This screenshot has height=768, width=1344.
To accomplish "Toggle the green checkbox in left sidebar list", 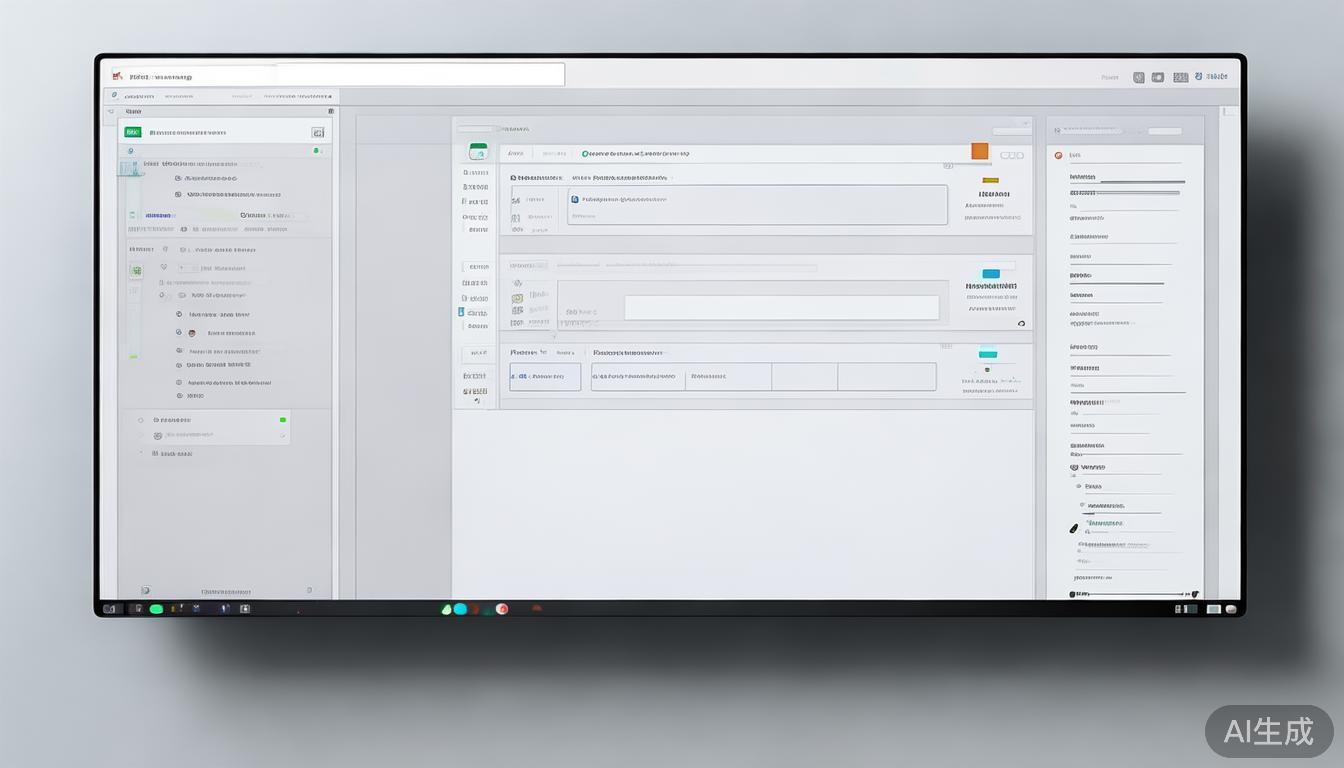I will click(136, 270).
